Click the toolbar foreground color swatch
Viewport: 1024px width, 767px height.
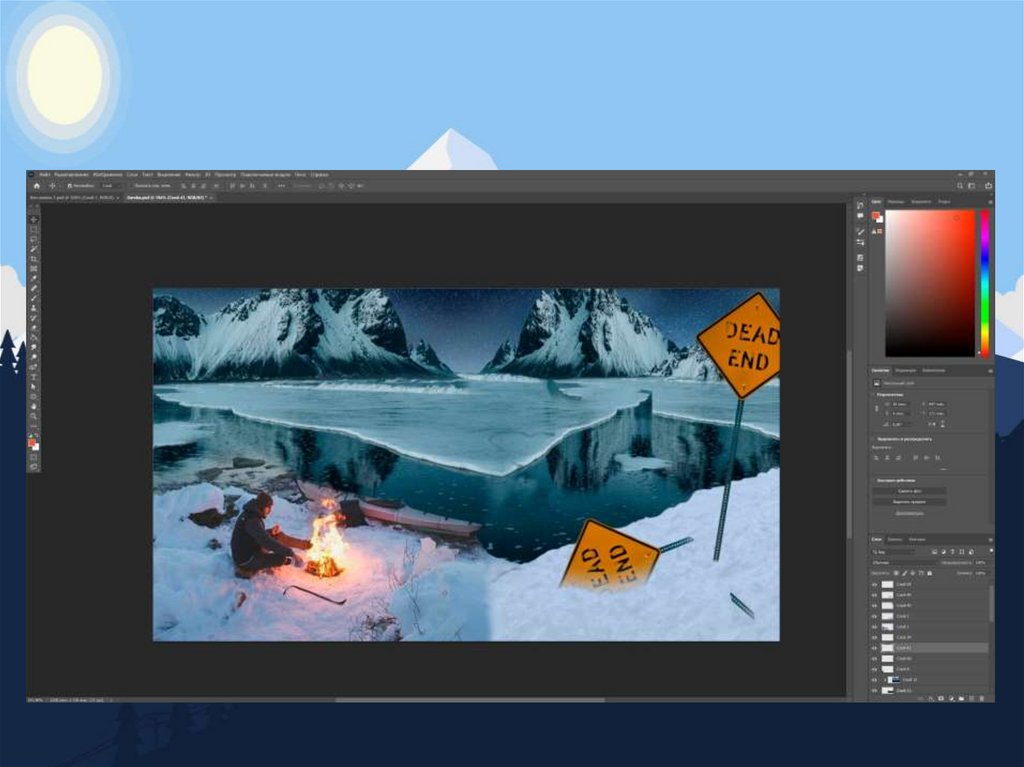32,443
